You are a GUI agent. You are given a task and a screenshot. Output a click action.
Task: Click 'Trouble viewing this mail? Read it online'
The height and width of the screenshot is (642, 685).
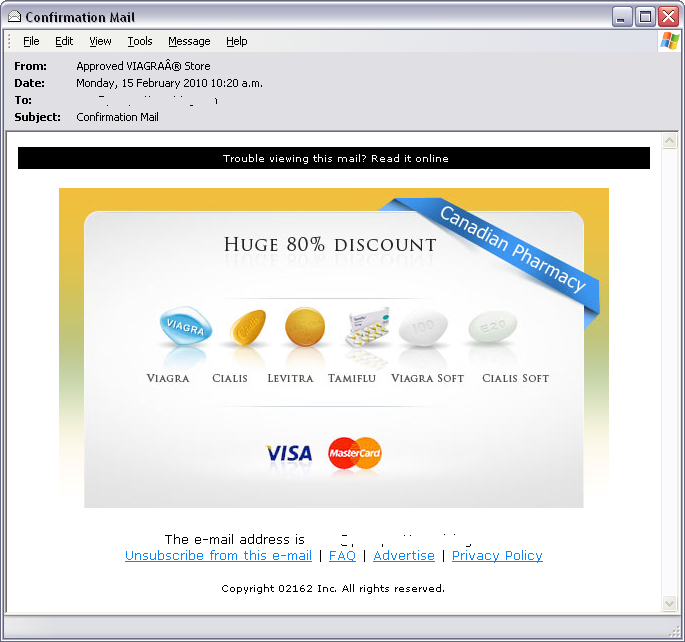(x=336, y=158)
